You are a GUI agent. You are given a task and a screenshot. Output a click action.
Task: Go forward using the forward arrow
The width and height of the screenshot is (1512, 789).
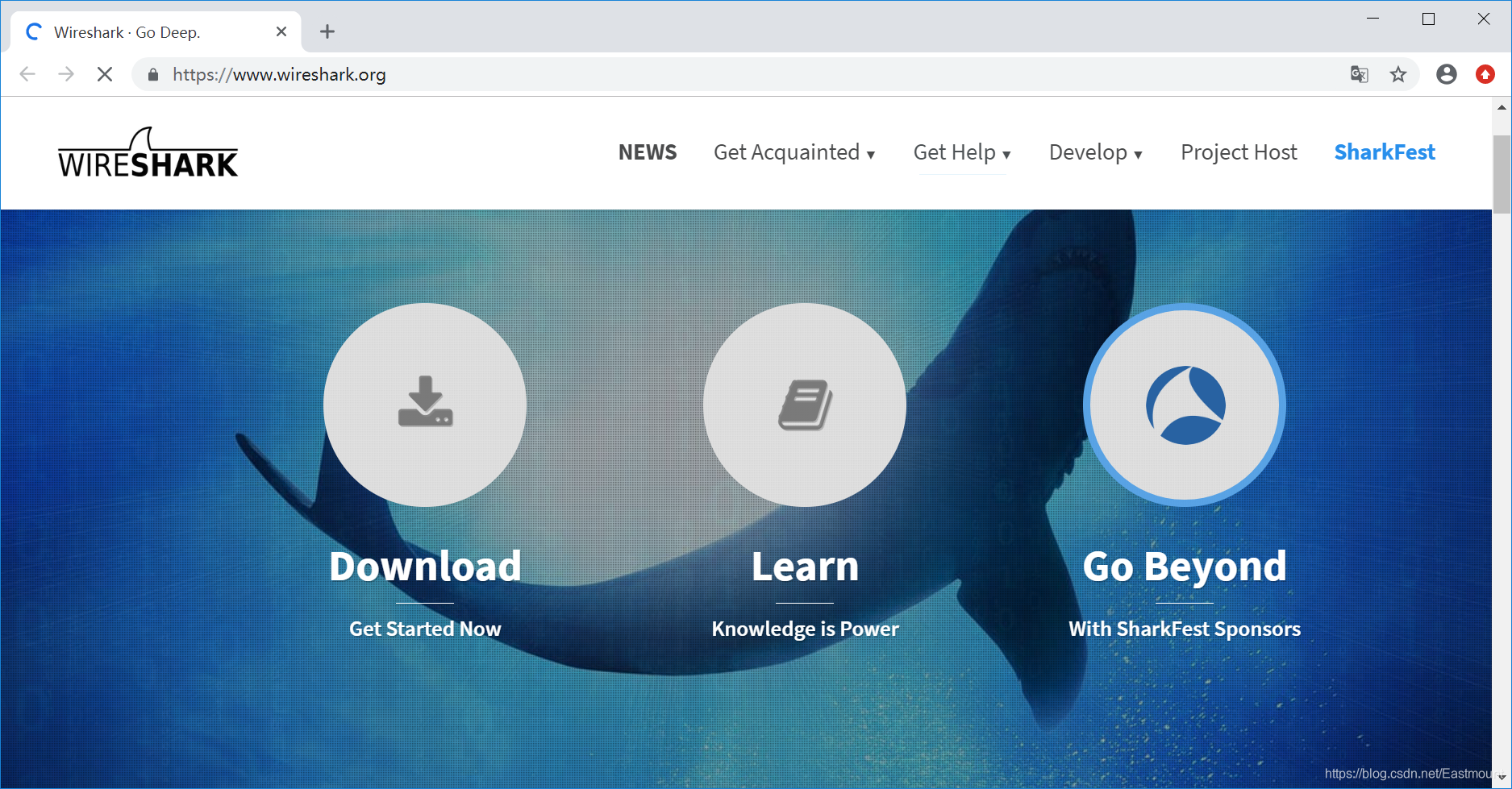pyautogui.click(x=66, y=74)
